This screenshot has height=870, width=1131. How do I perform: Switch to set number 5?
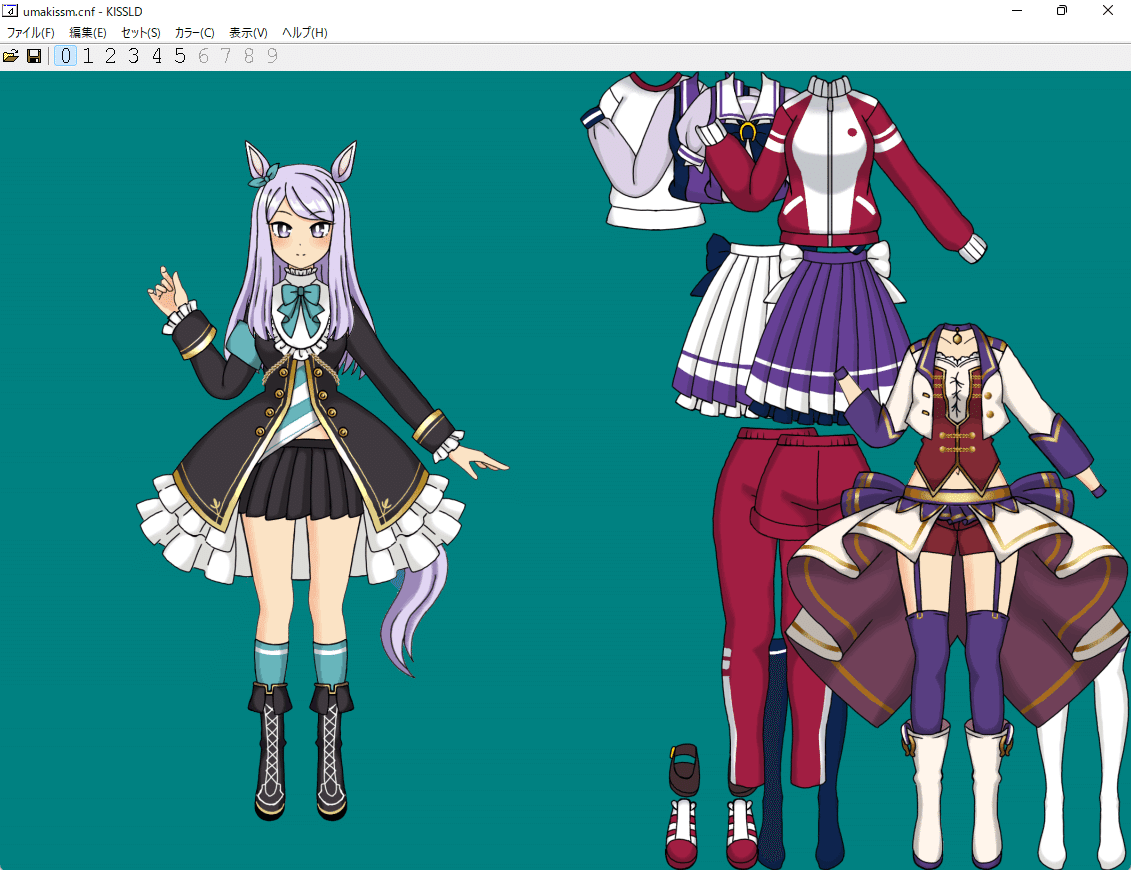[180, 56]
